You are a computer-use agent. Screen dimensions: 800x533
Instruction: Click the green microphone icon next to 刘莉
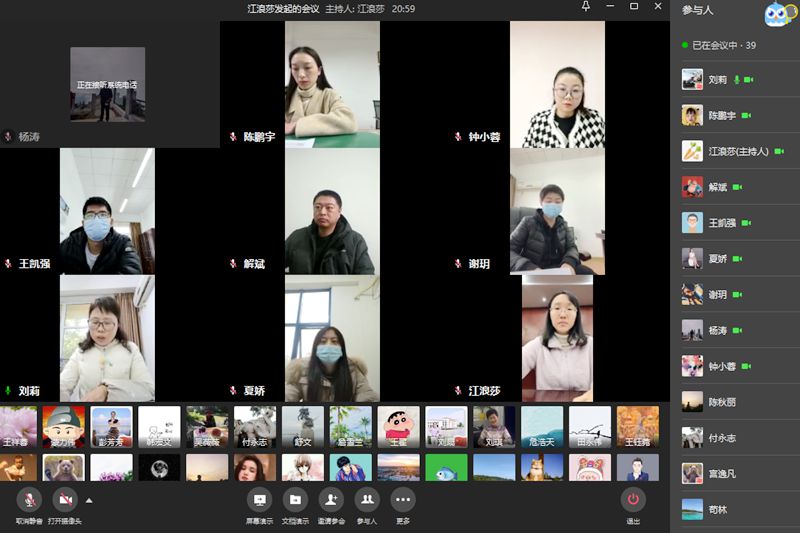click(737, 79)
